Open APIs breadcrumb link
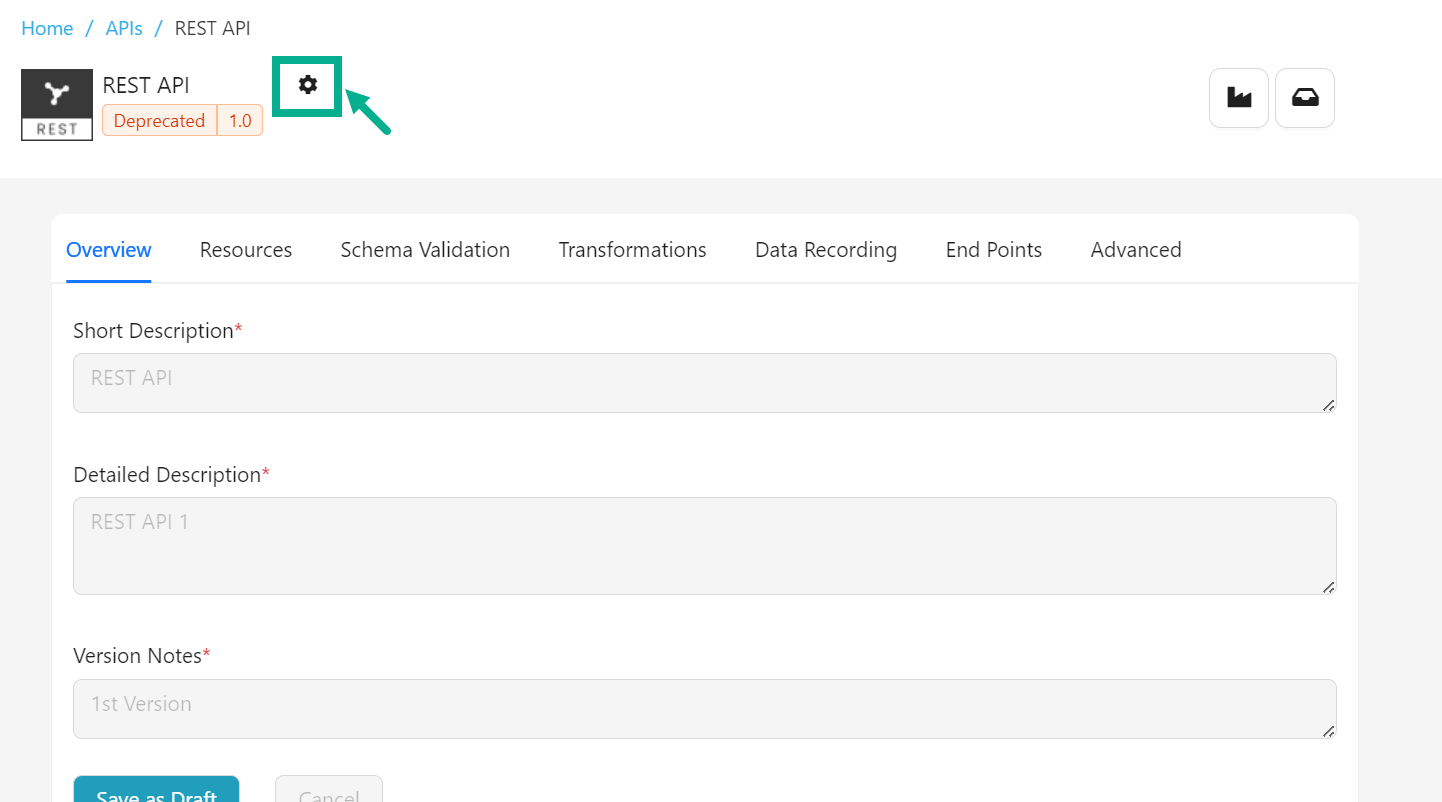 pyautogui.click(x=124, y=28)
